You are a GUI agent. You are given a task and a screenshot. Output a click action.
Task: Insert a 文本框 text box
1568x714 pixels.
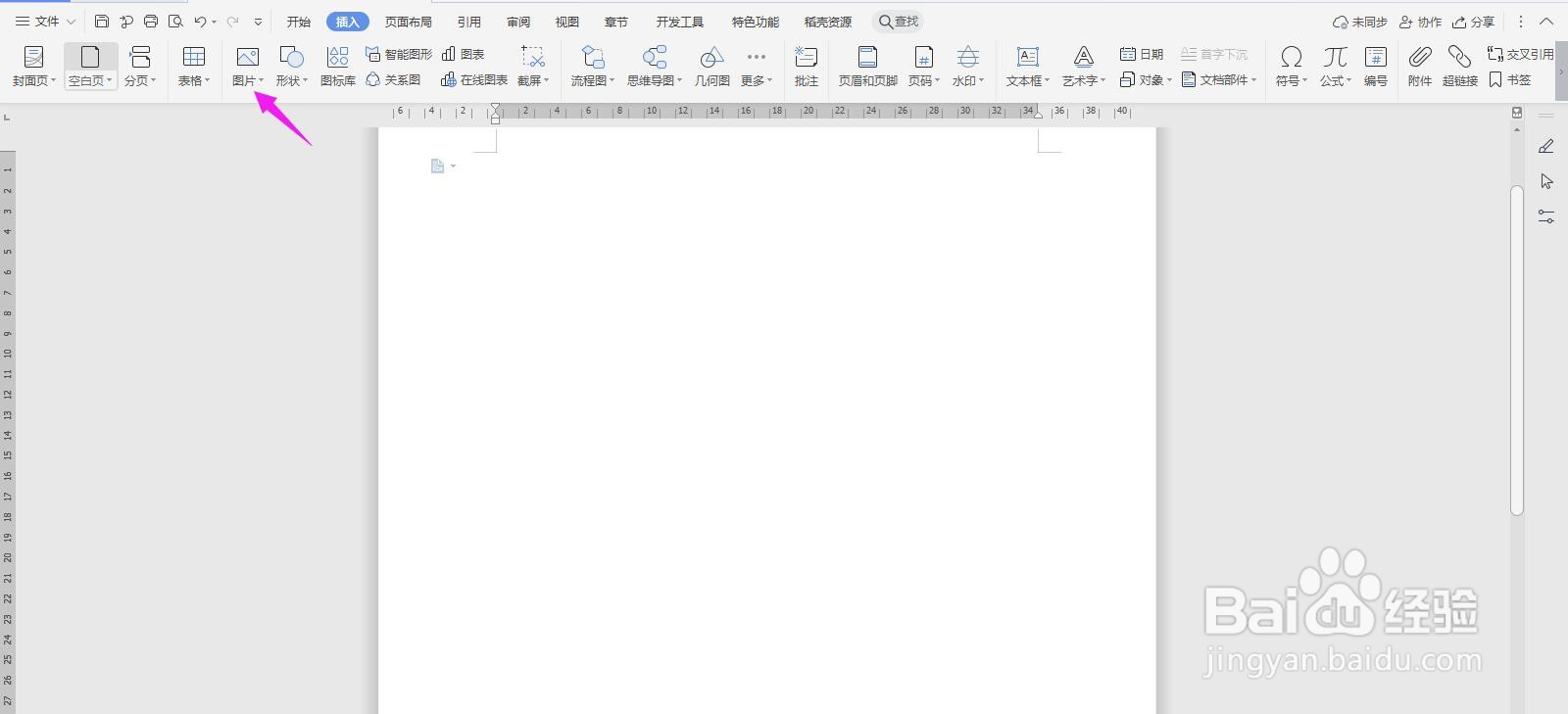[1028, 67]
